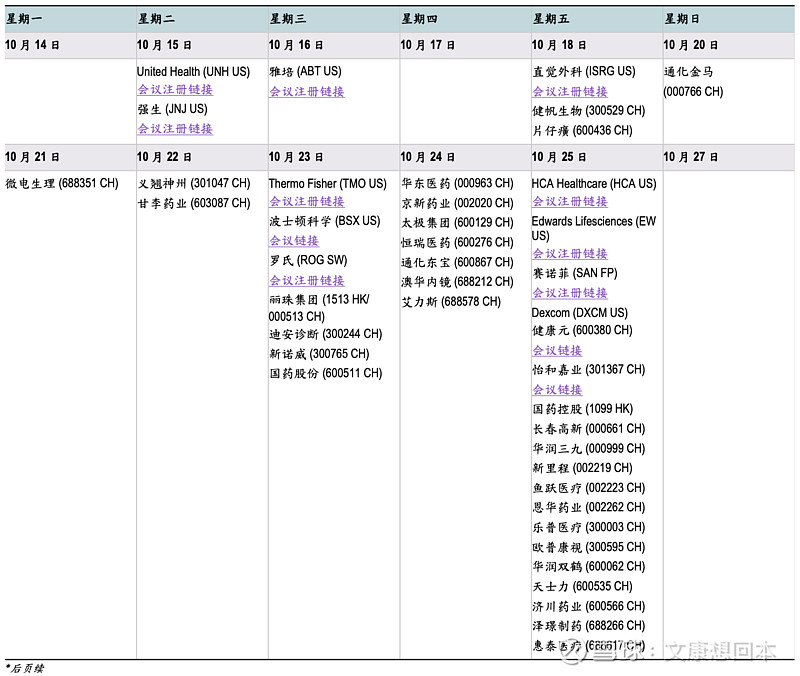The width and height of the screenshot is (800, 676).
Task: Open the United Health (UNH US) 会议注册链接 link
Action: point(175,90)
